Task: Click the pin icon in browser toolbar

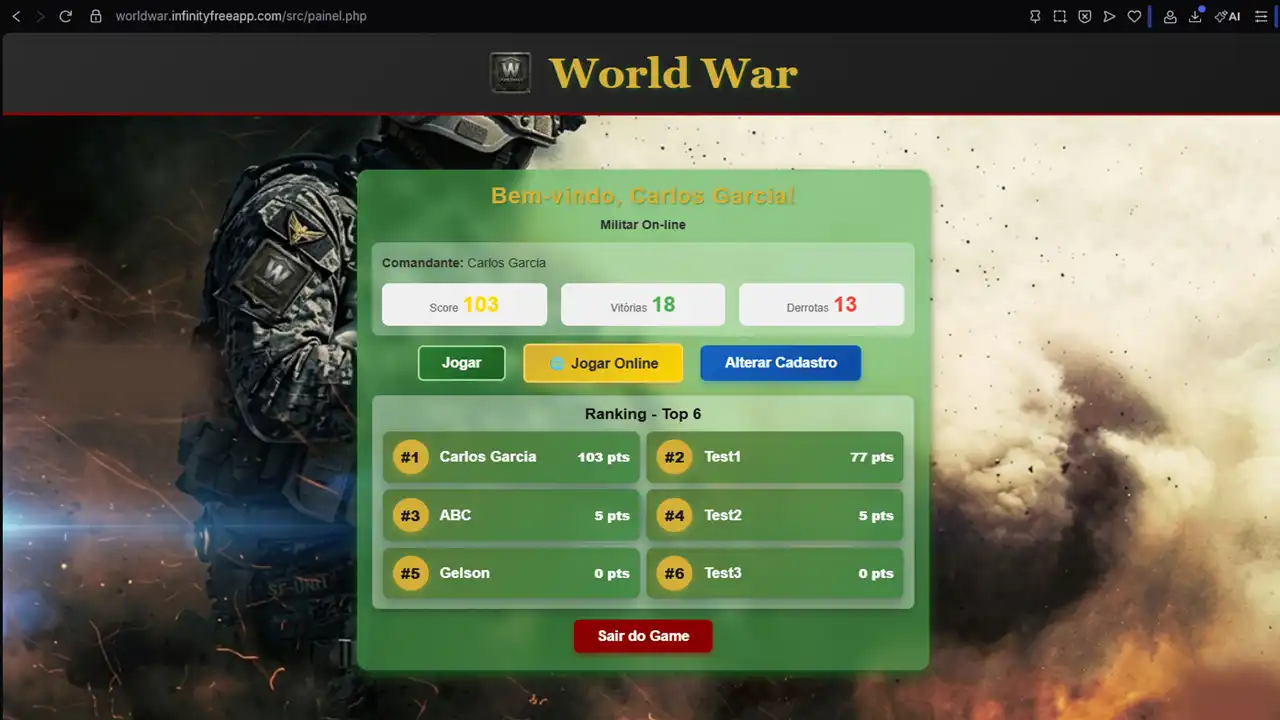Action: tap(1035, 16)
